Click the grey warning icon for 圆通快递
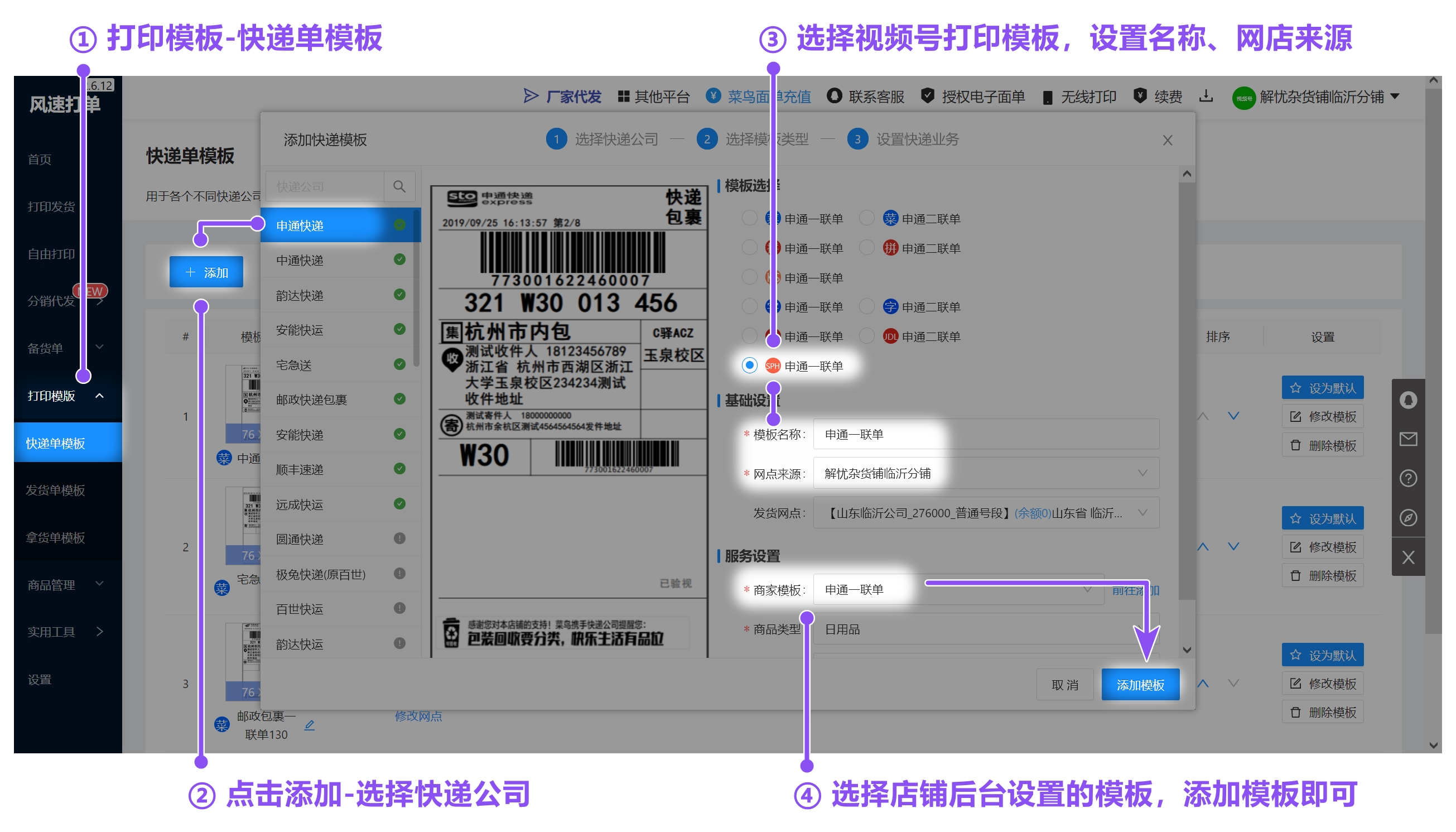The image size is (1456, 832). (x=399, y=538)
